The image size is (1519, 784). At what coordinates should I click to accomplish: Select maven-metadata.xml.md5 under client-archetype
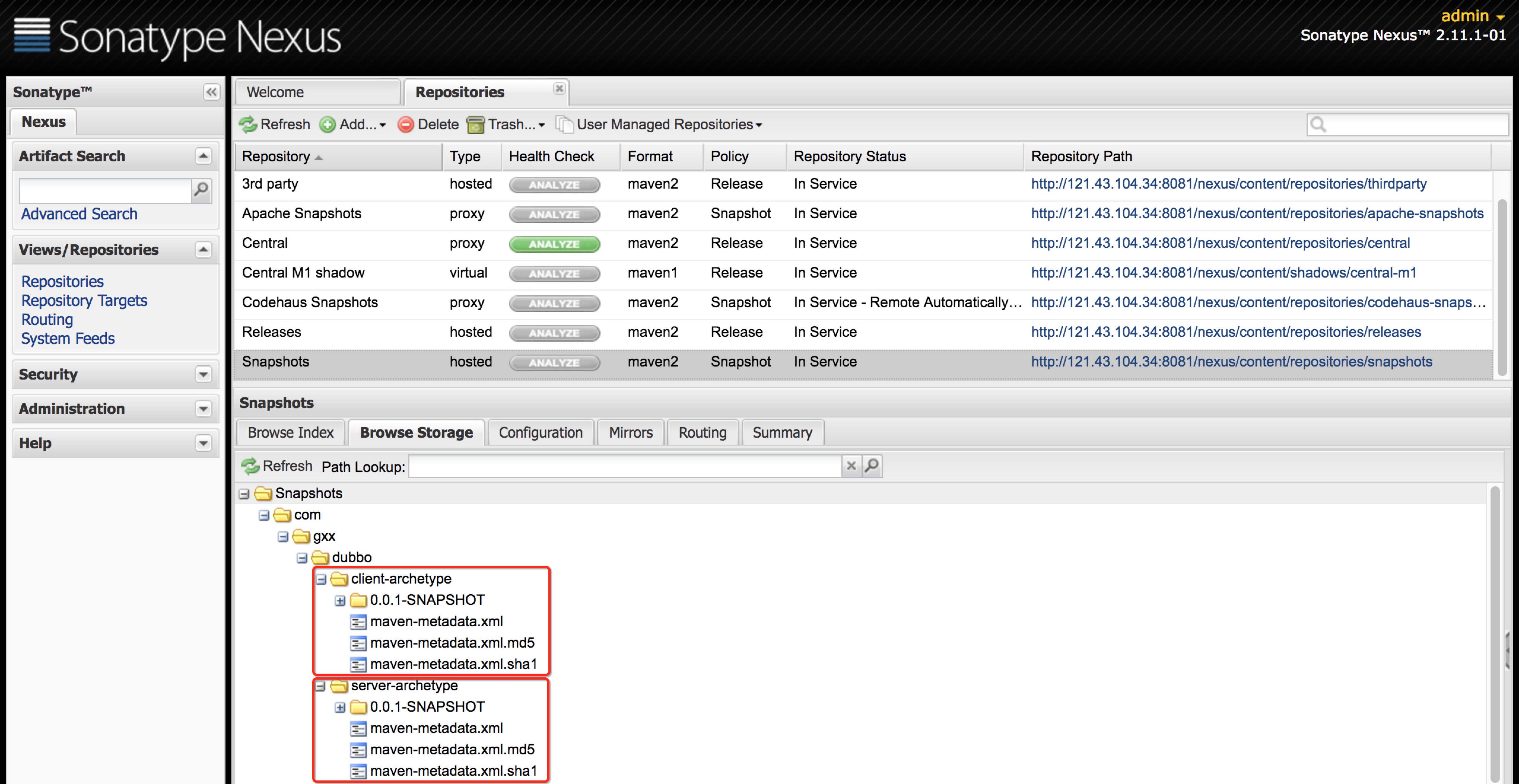(452, 643)
